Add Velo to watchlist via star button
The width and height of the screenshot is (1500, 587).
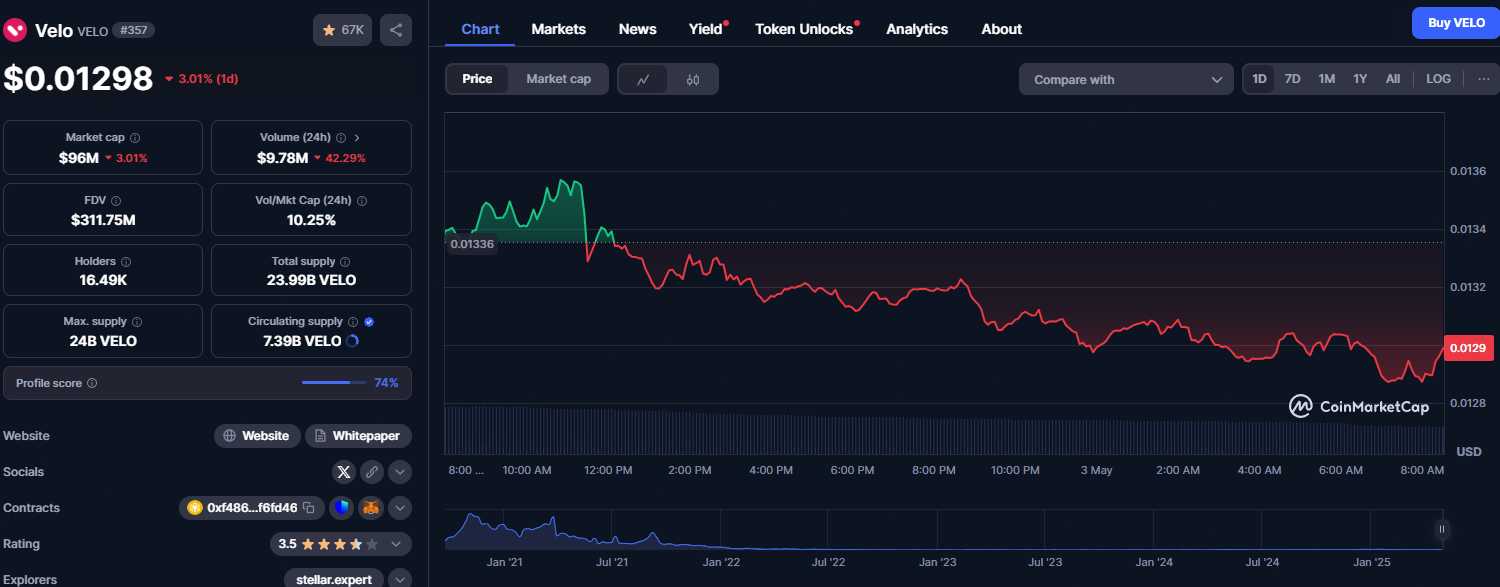point(343,30)
